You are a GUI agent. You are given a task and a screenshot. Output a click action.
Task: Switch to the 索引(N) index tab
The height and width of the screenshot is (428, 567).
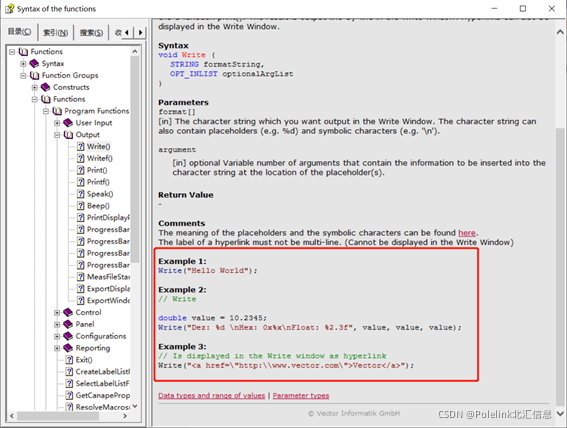tap(55, 33)
